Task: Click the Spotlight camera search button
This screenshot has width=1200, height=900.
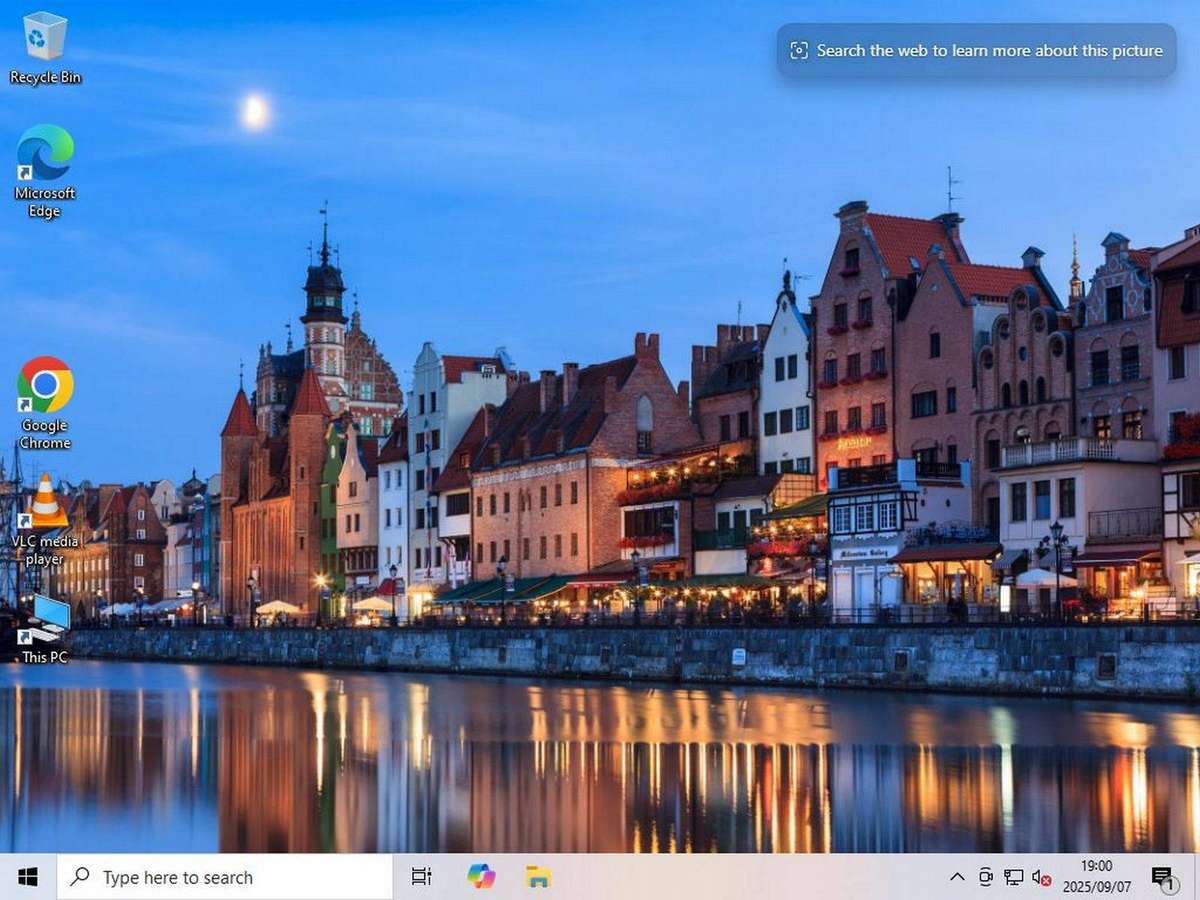Action: 797,49
